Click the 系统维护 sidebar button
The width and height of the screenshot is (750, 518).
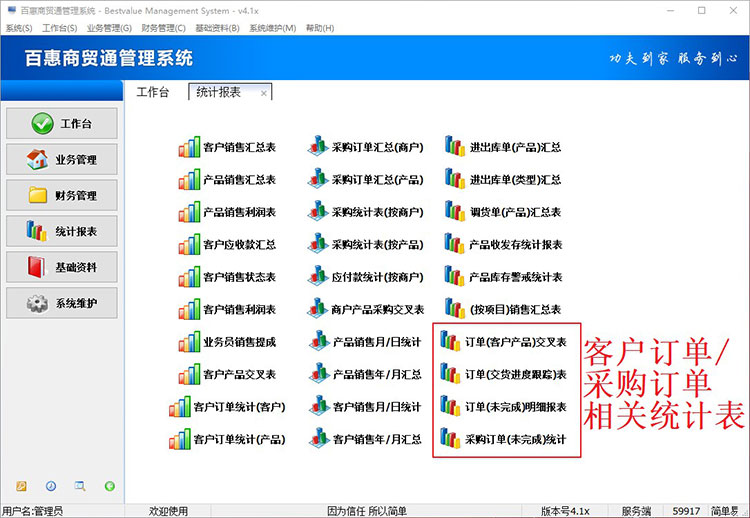[x=62, y=303]
